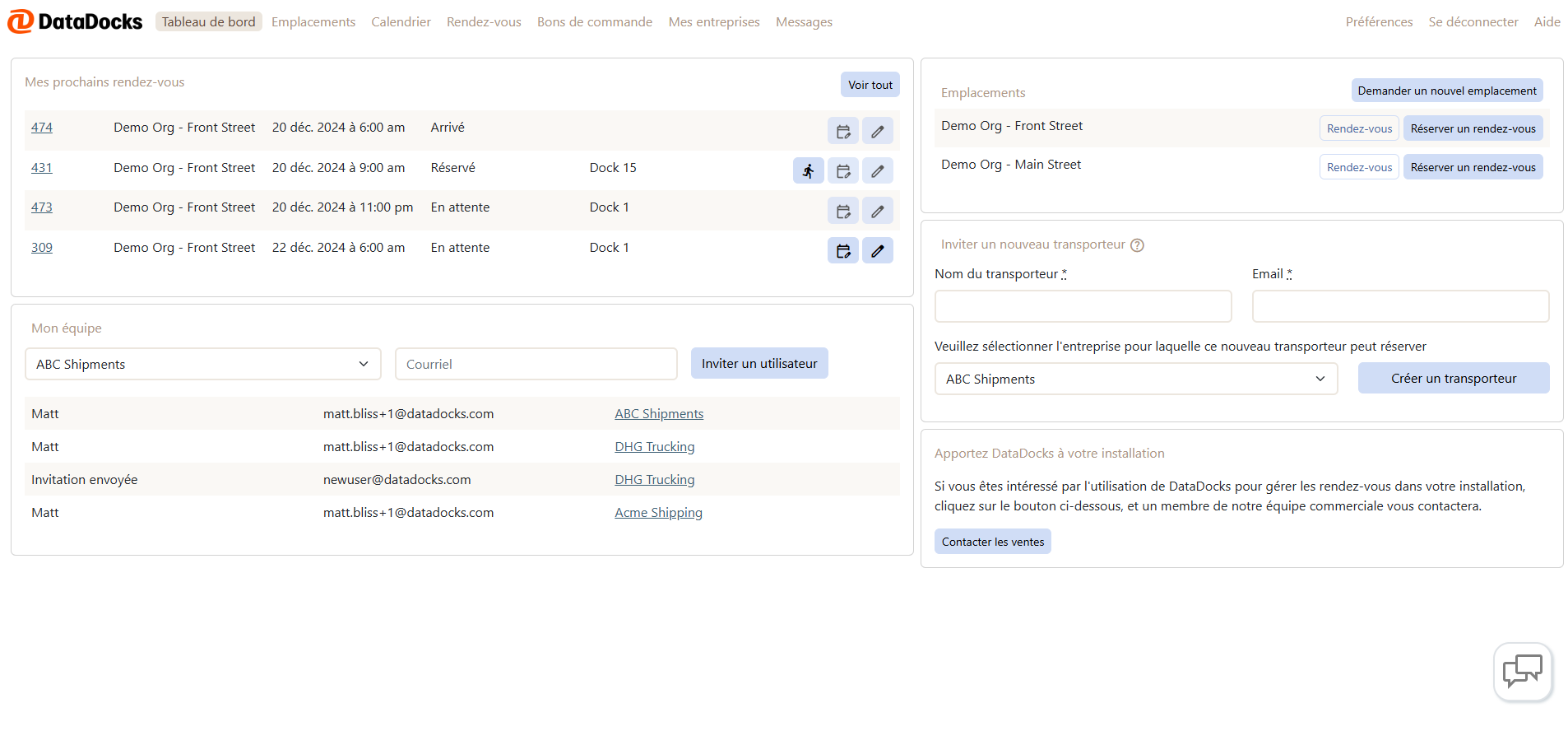Edit appointment 474 with pencil icon

(878, 131)
